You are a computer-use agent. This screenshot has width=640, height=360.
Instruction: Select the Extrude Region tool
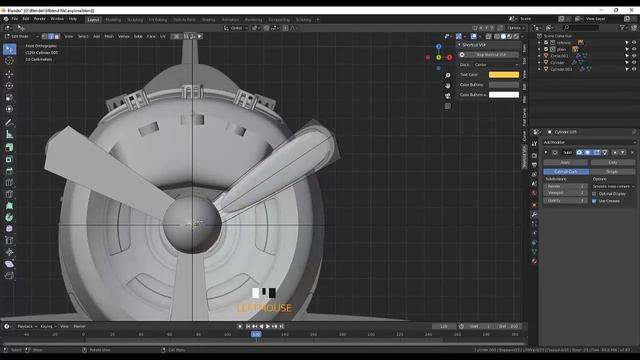click(x=9, y=147)
